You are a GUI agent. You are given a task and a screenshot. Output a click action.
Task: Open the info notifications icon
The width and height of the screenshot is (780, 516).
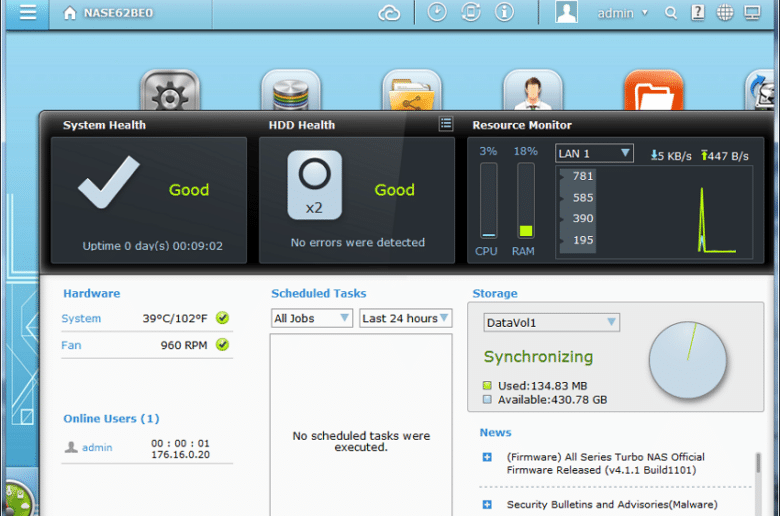click(x=504, y=12)
